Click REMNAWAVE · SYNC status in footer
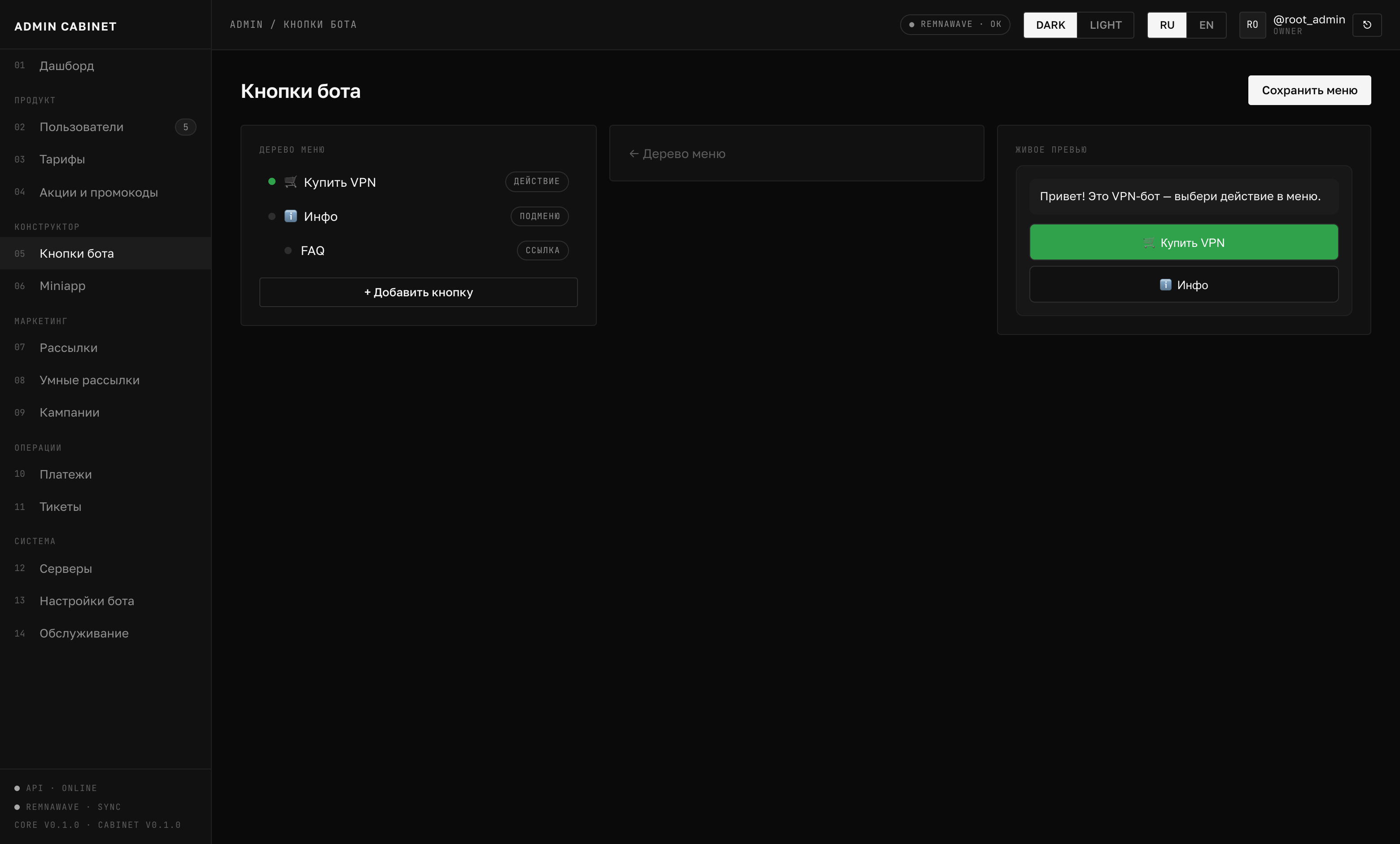This screenshot has width=1400, height=844. pos(68,806)
